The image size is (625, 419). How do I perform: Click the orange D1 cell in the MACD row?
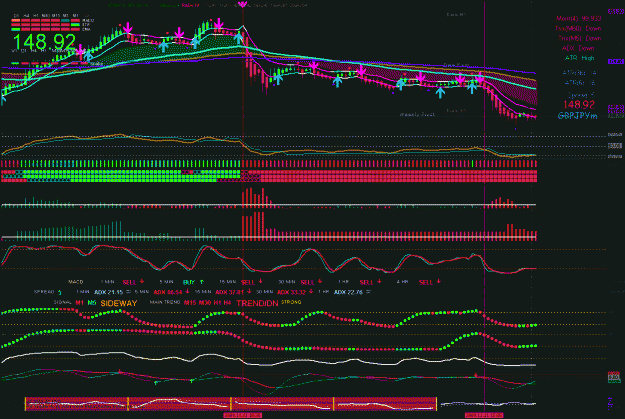tap(16, 20)
